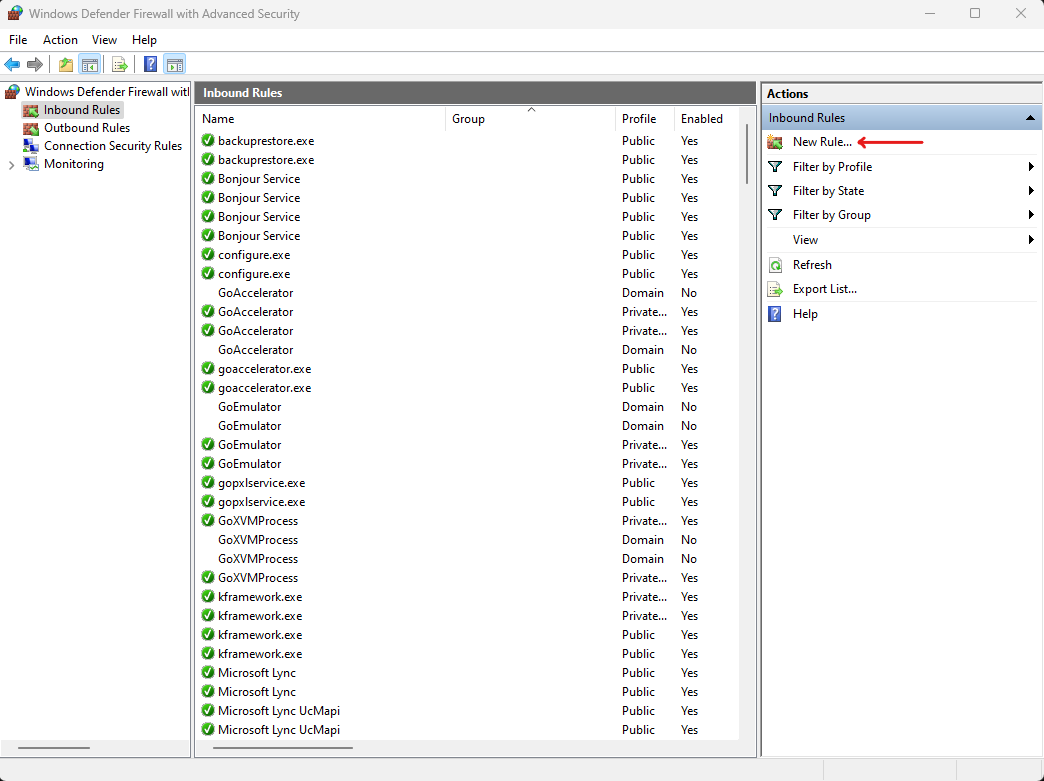Expand the Monitoring tree node
This screenshot has height=781, width=1044.
click(11, 165)
